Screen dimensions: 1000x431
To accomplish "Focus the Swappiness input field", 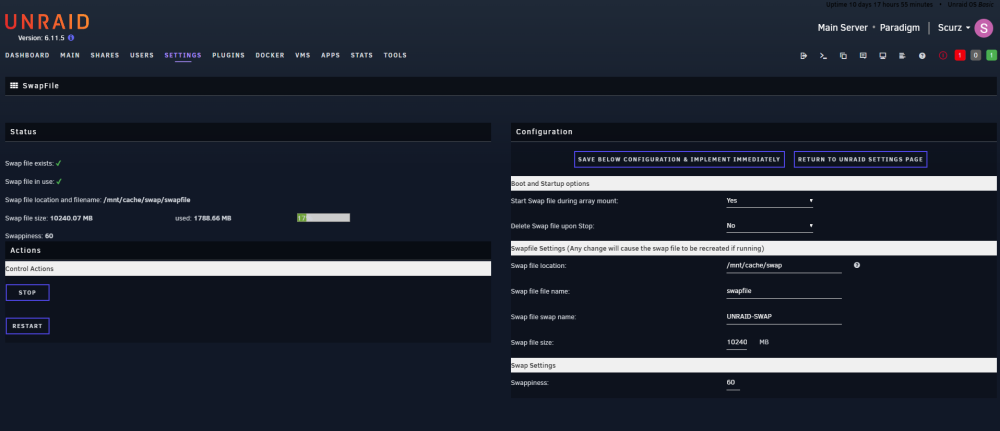I will pos(733,383).
